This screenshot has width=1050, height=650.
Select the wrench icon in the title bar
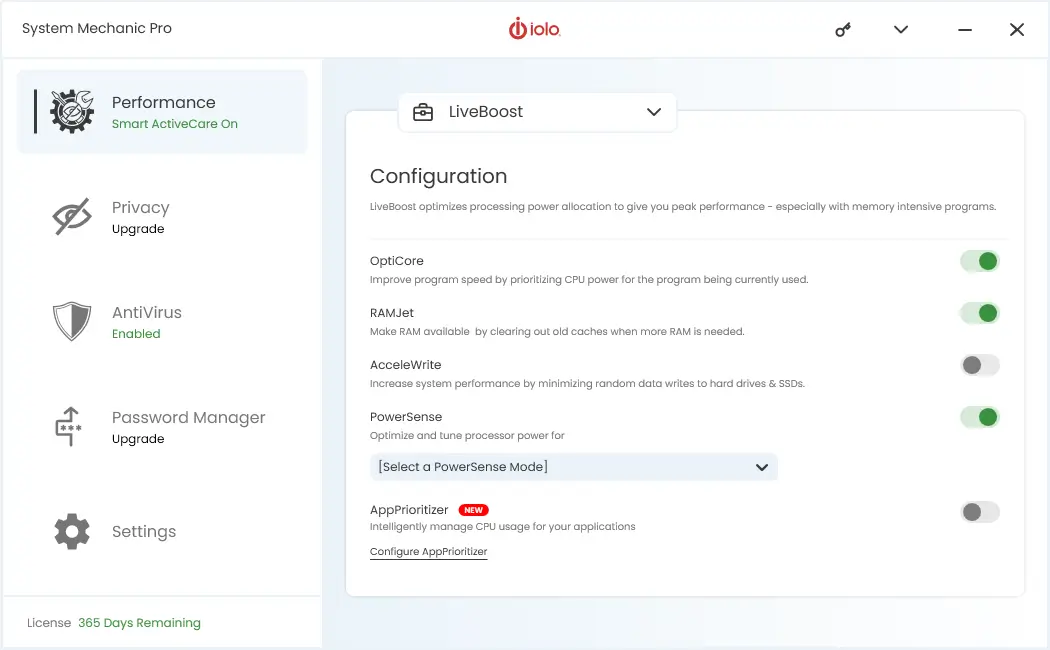tap(842, 29)
